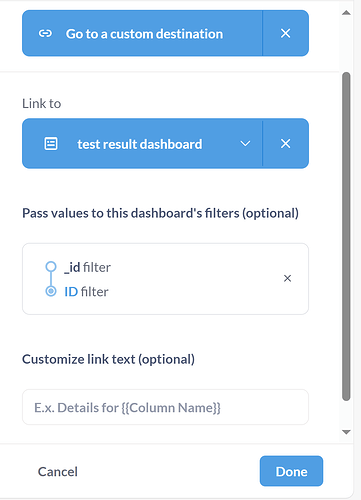Click the dashboard icon next to test result dashboard
The width and height of the screenshot is (361, 500).
(x=51, y=144)
